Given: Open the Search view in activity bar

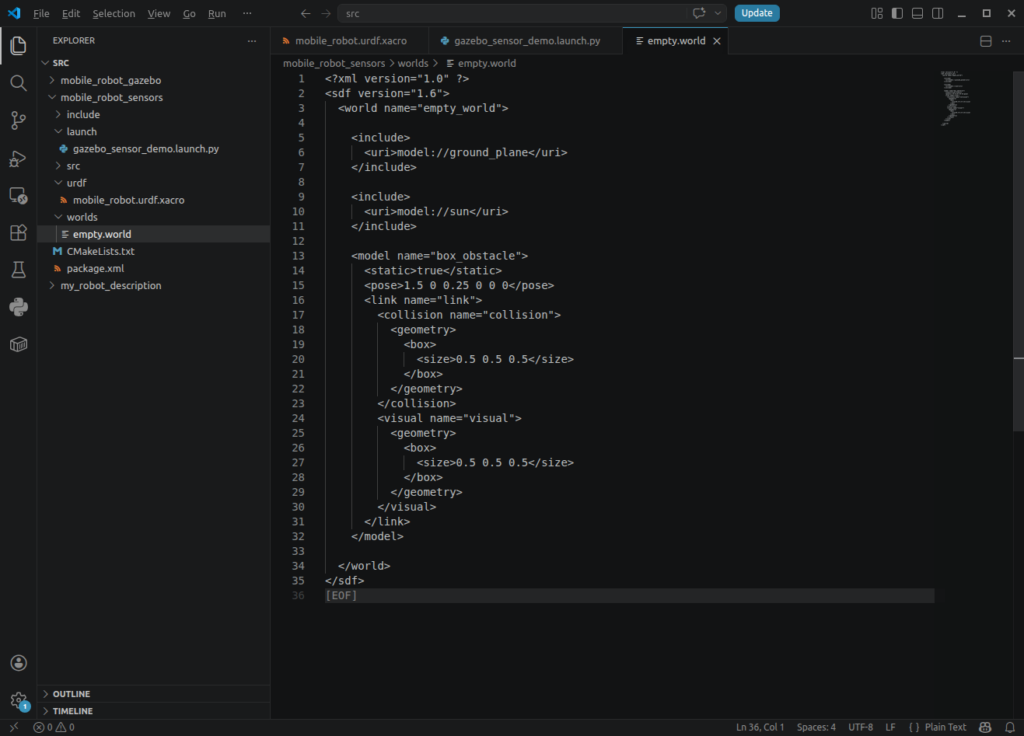Looking at the screenshot, I should [18, 83].
